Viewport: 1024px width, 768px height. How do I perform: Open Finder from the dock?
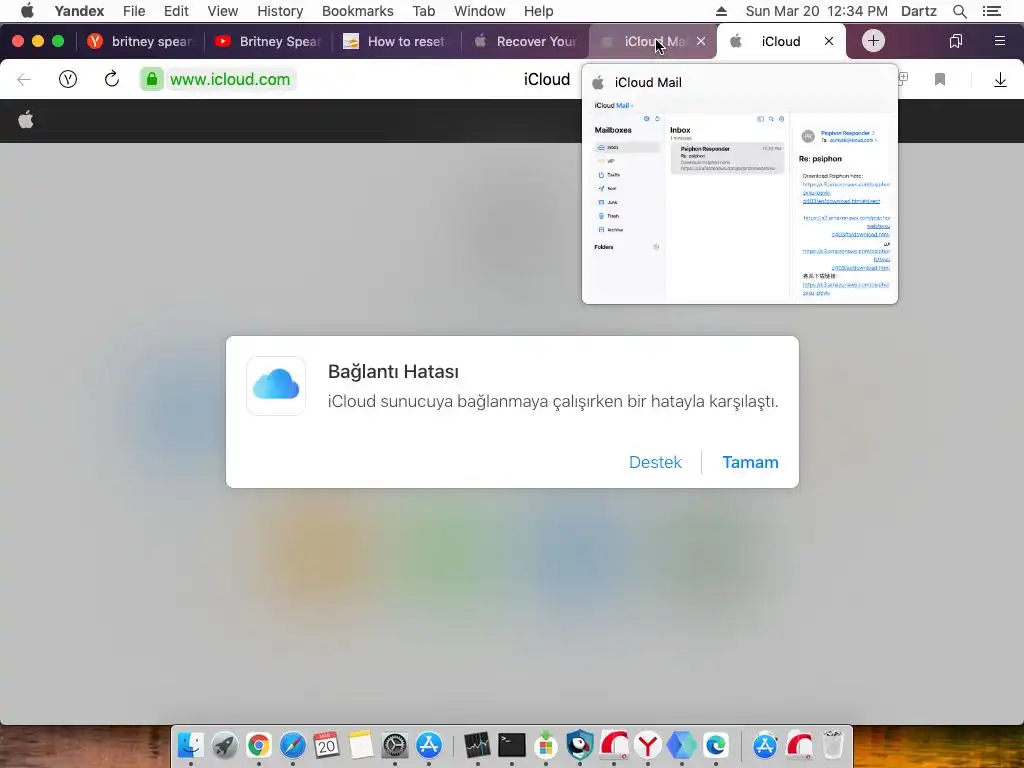[190, 745]
